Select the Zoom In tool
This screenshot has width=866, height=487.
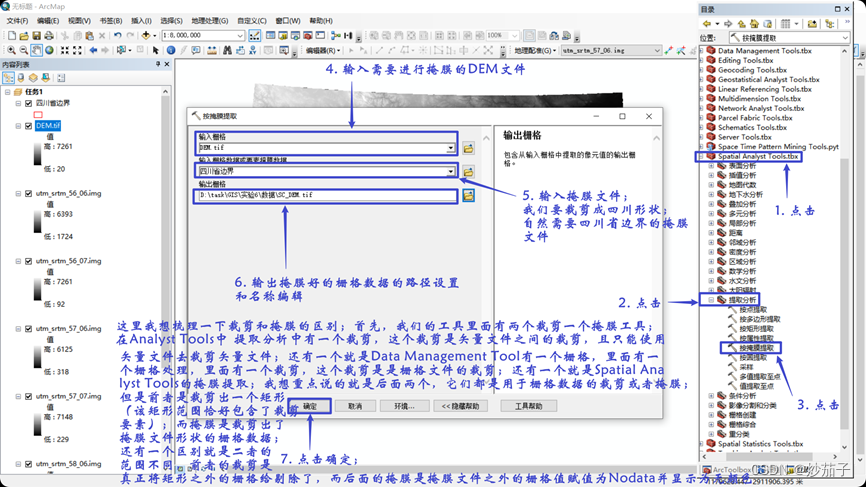(x=11, y=50)
